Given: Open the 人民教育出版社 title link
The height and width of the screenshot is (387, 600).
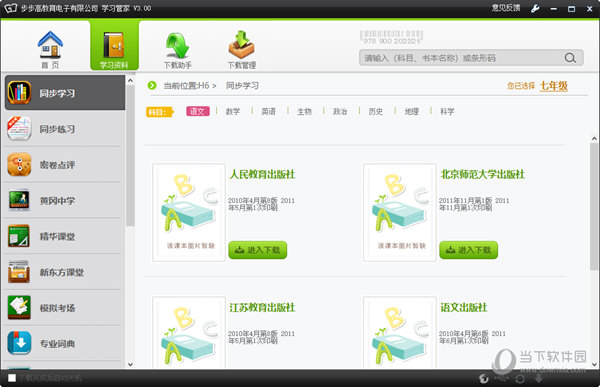Looking at the screenshot, I should 262,175.
